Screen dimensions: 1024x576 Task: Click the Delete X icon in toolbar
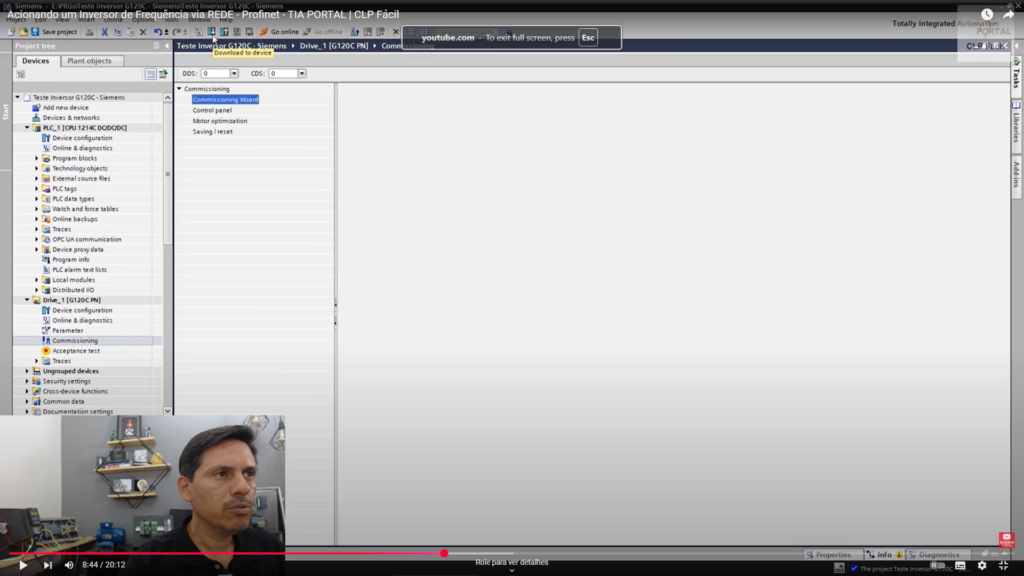pyautogui.click(x=143, y=31)
